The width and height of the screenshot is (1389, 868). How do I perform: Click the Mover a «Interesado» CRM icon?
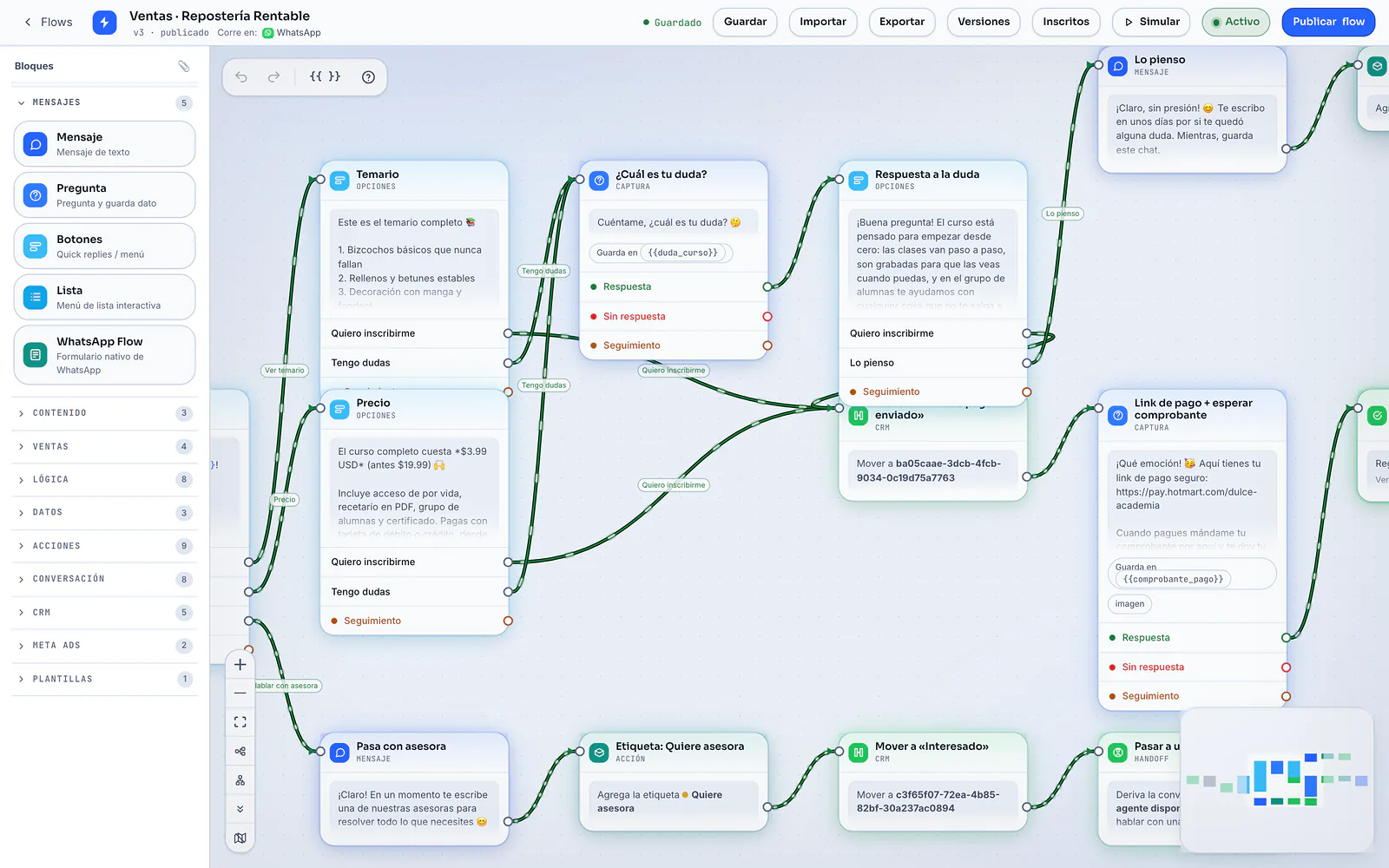(859, 753)
